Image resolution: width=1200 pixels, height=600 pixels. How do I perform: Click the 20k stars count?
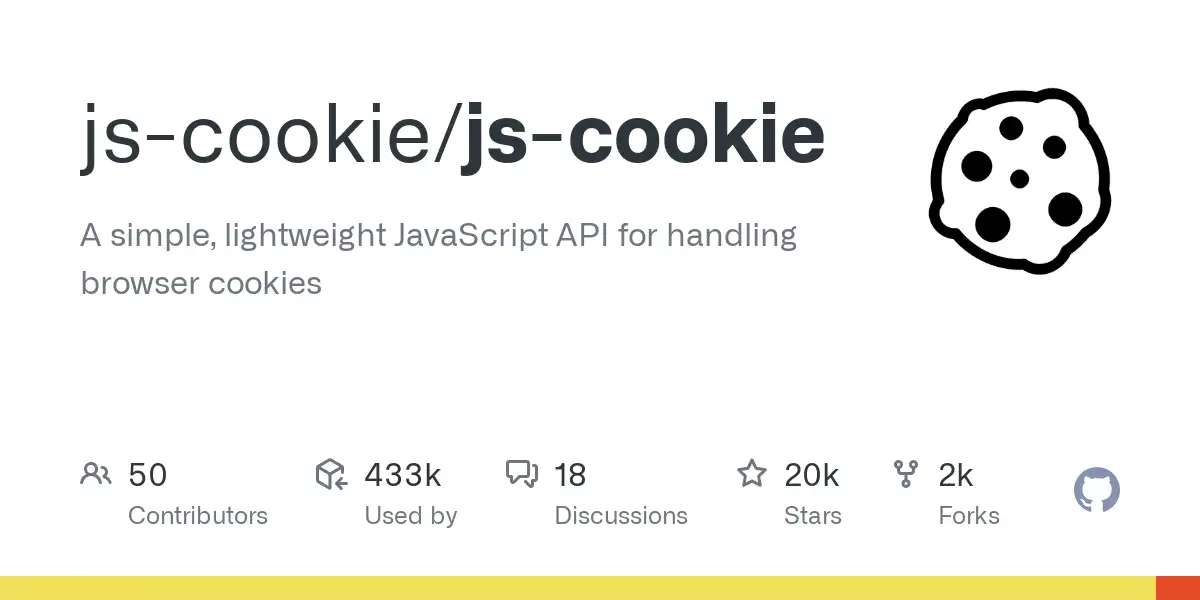[812, 475]
